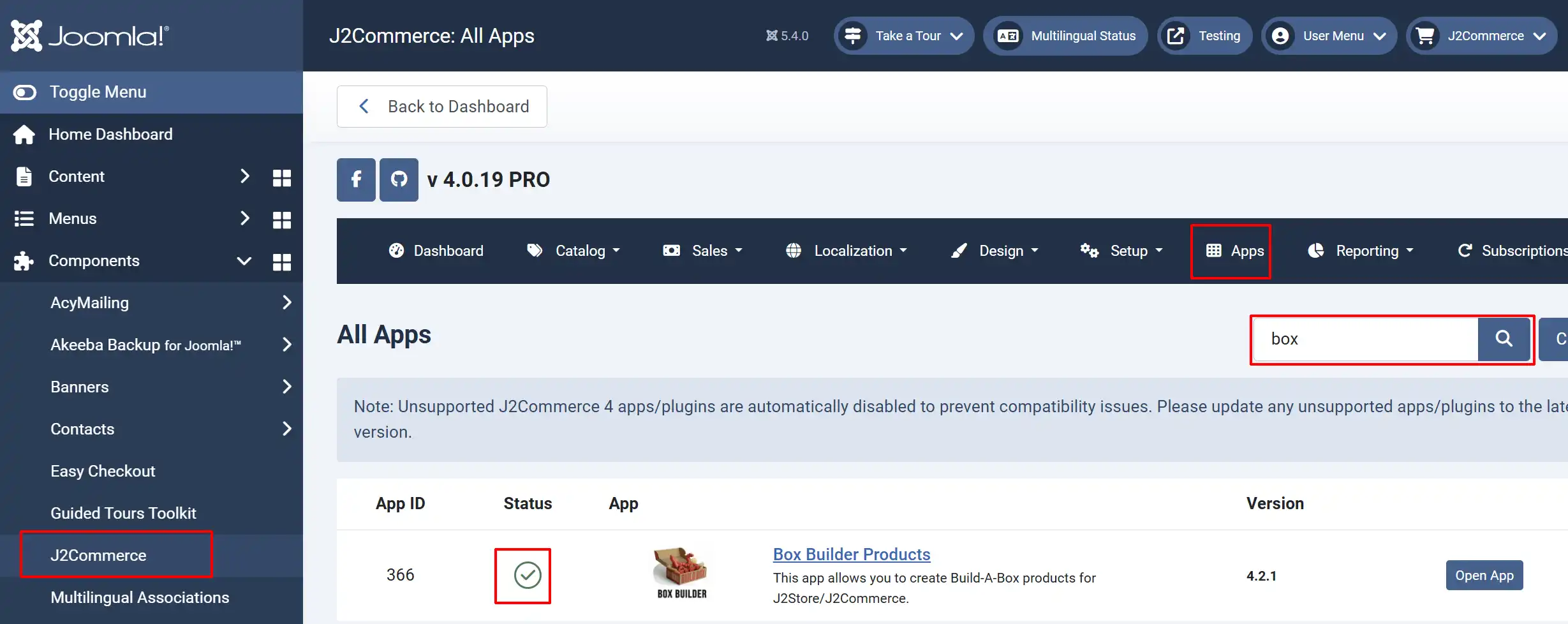Open Subscriptions navigation item

pyautogui.click(x=1512, y=251)
